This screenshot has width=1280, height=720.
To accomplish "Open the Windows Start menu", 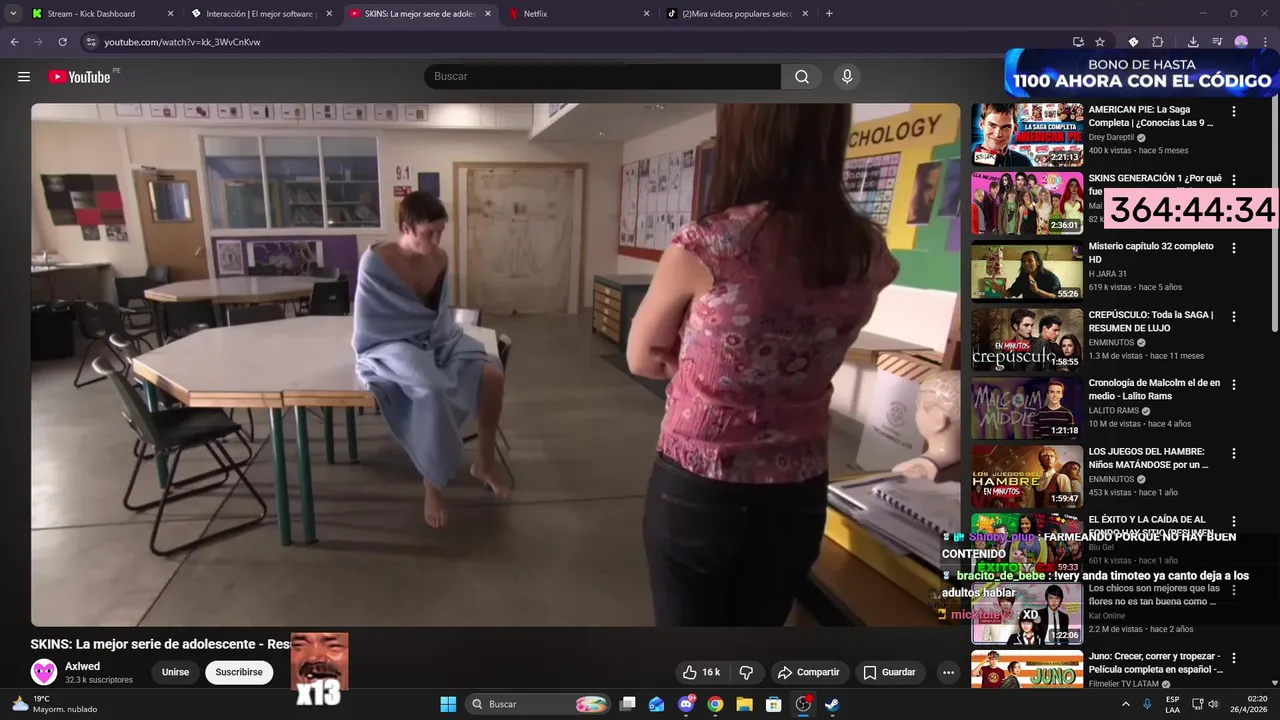I will 448,704.
